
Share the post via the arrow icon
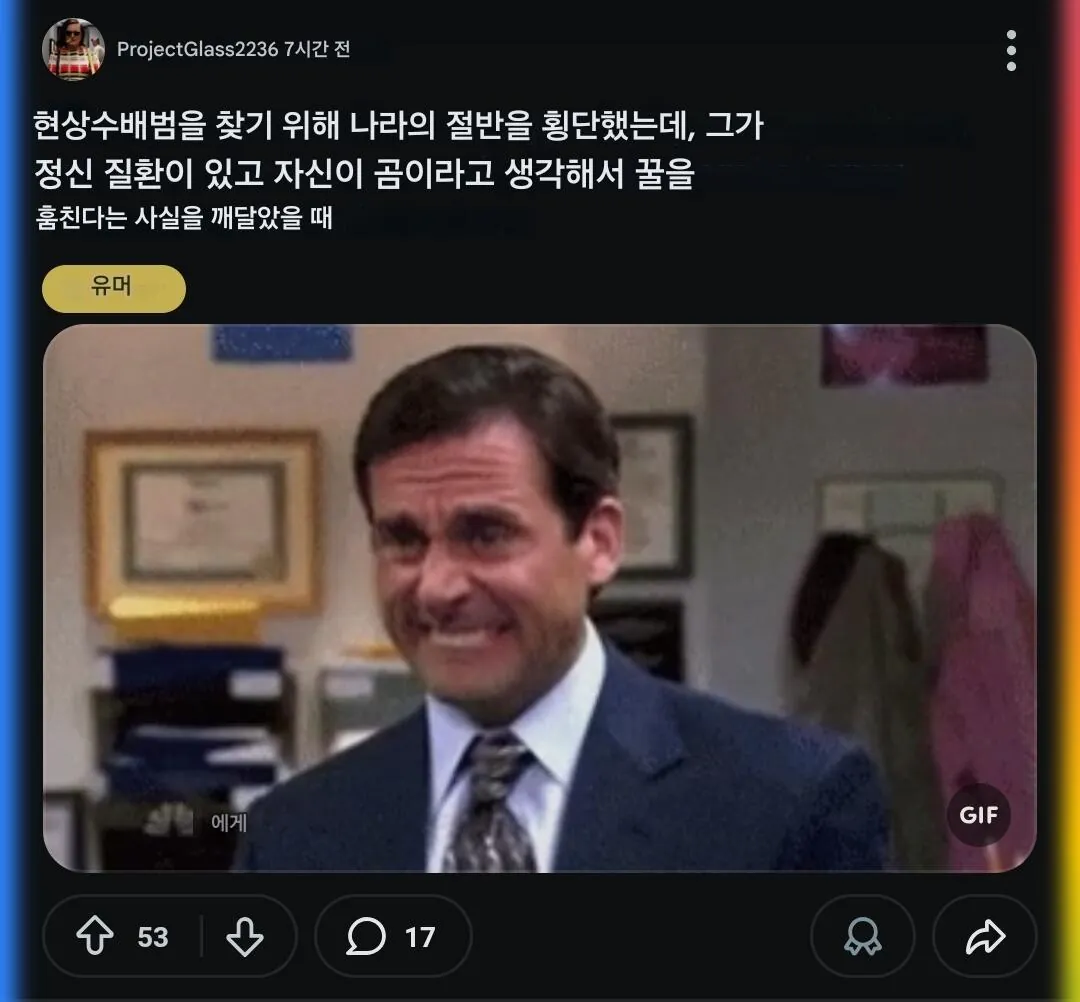(985, 937)
